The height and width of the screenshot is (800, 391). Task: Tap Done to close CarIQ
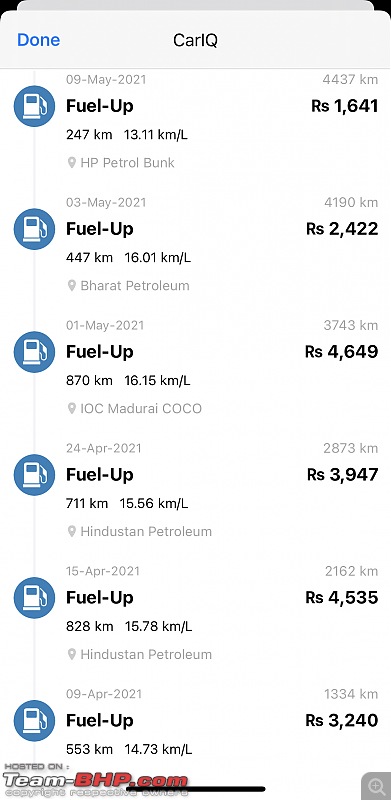click(x=38, y=40)
